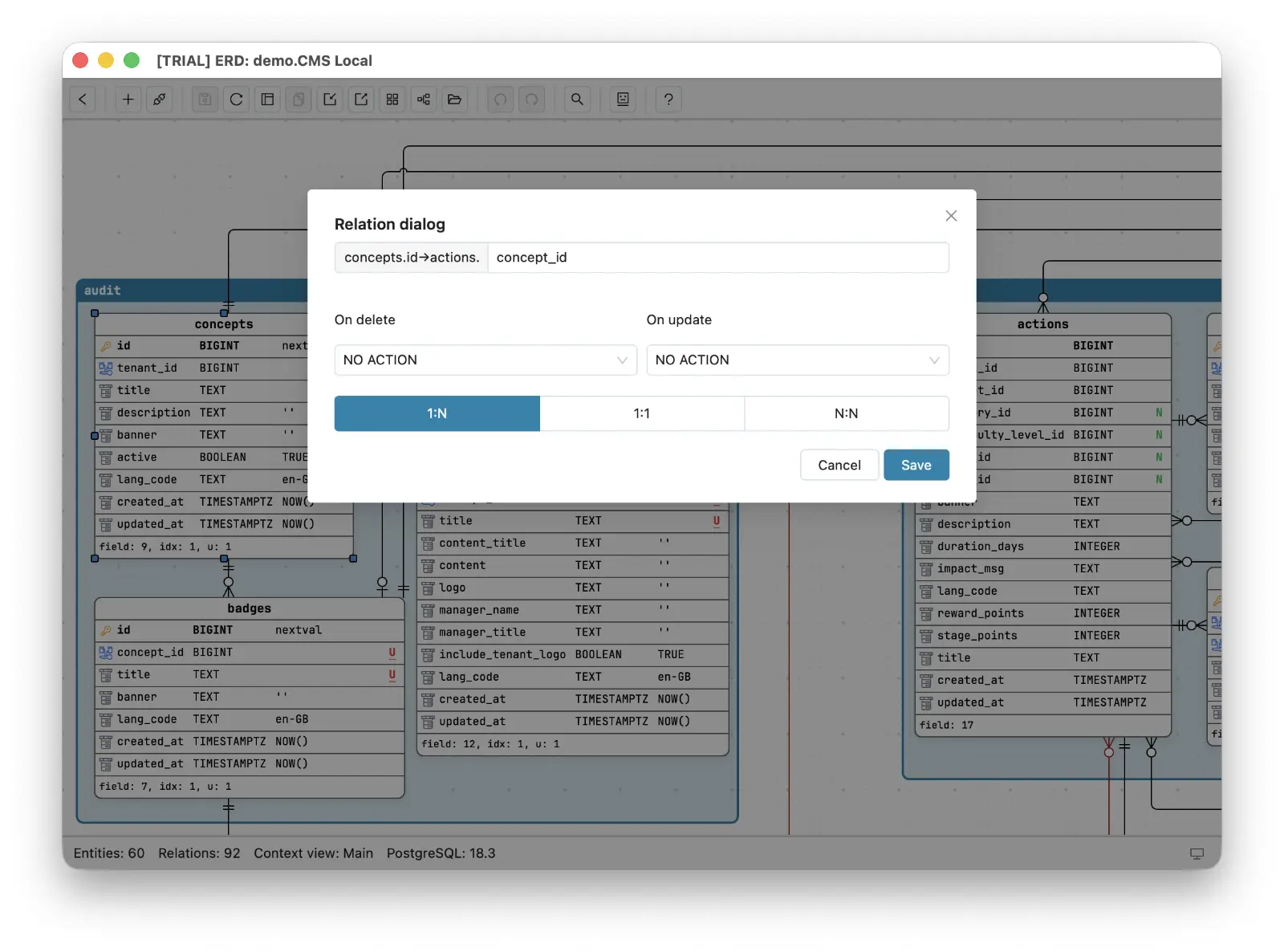Click foreign key icon beside badges concept_id

click(x=106, y=653)
